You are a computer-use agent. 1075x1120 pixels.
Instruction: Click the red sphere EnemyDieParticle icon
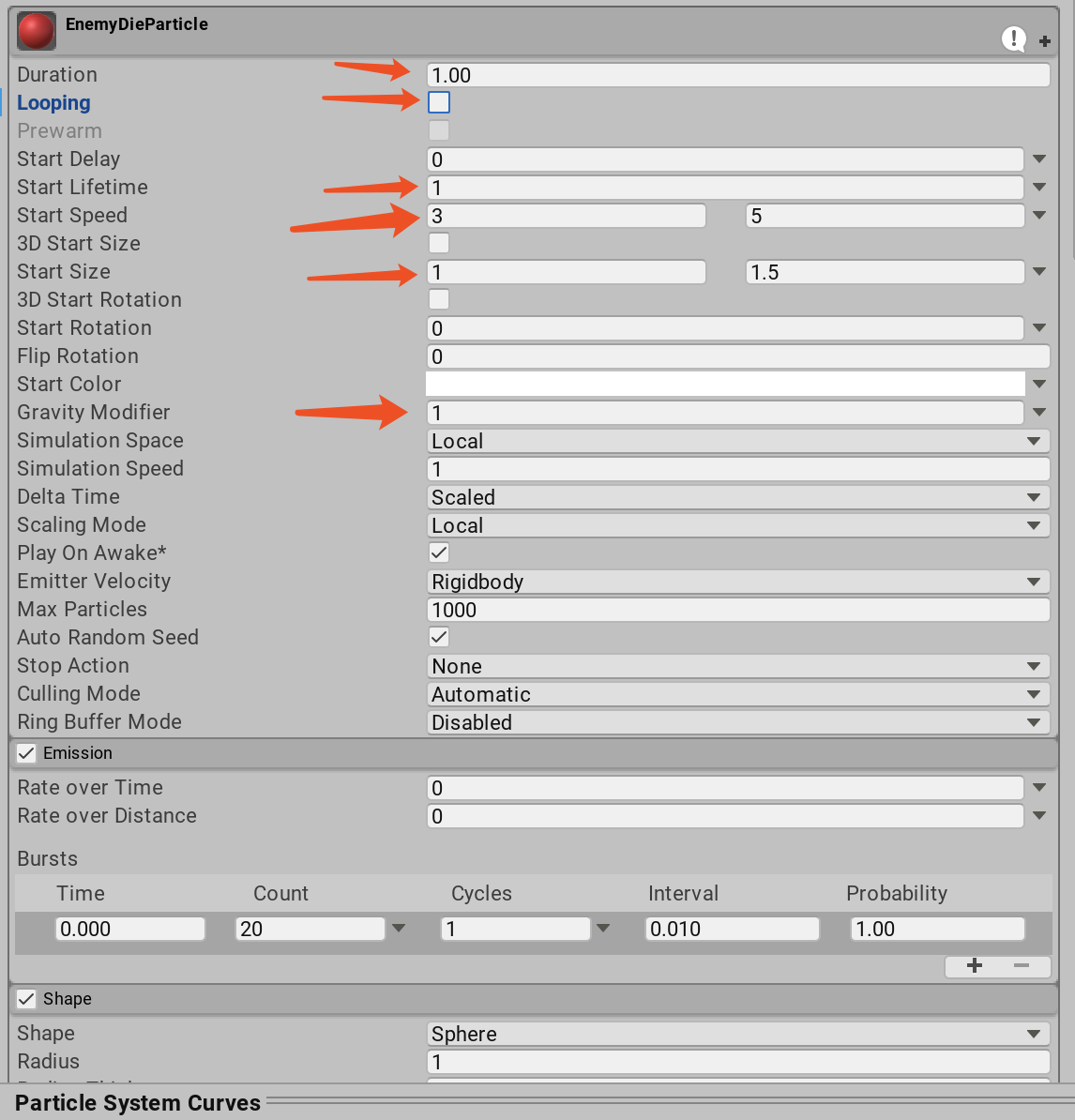(x=36, y=32)
